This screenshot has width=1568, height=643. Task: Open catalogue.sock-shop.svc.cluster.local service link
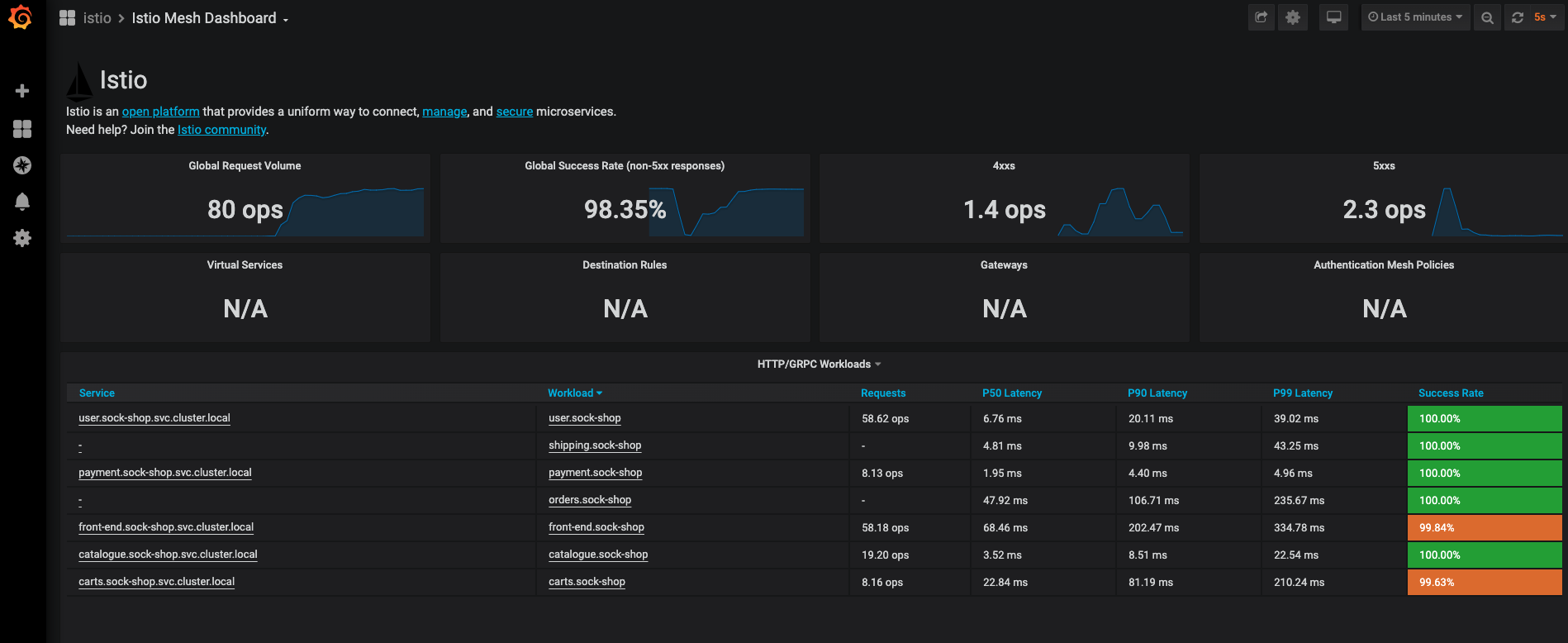168,555
